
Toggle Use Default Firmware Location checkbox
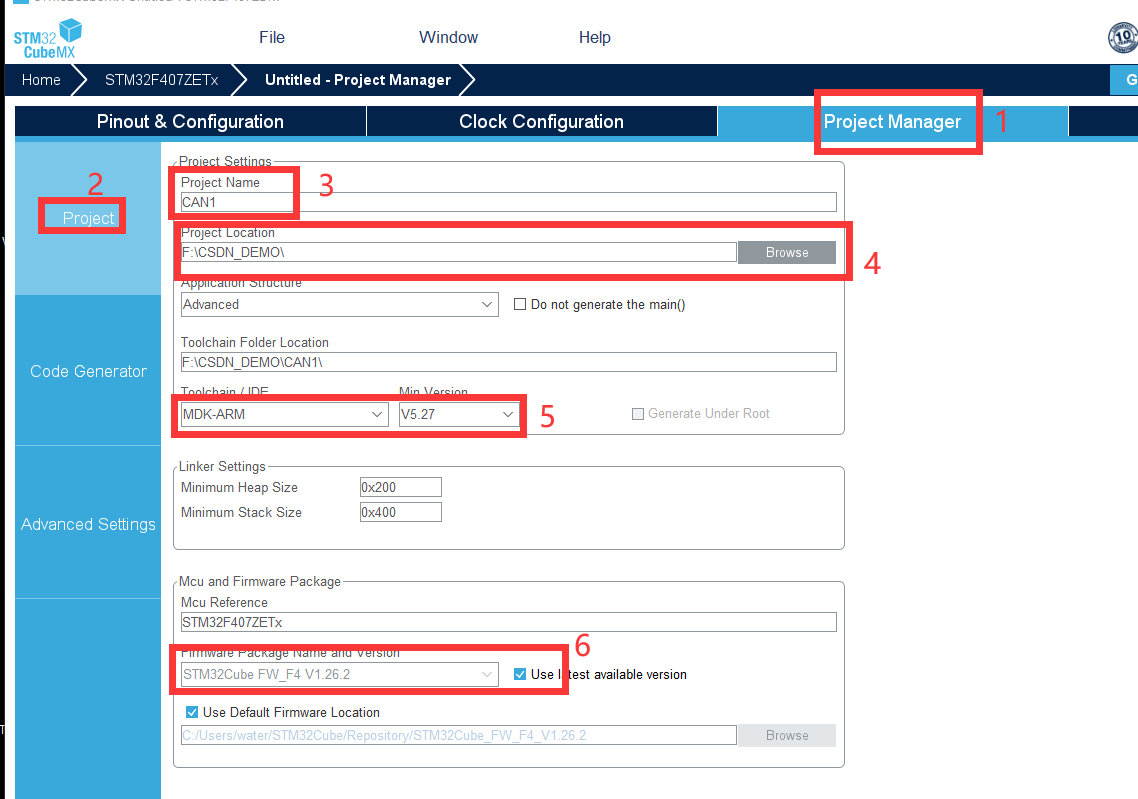(192, 712)
